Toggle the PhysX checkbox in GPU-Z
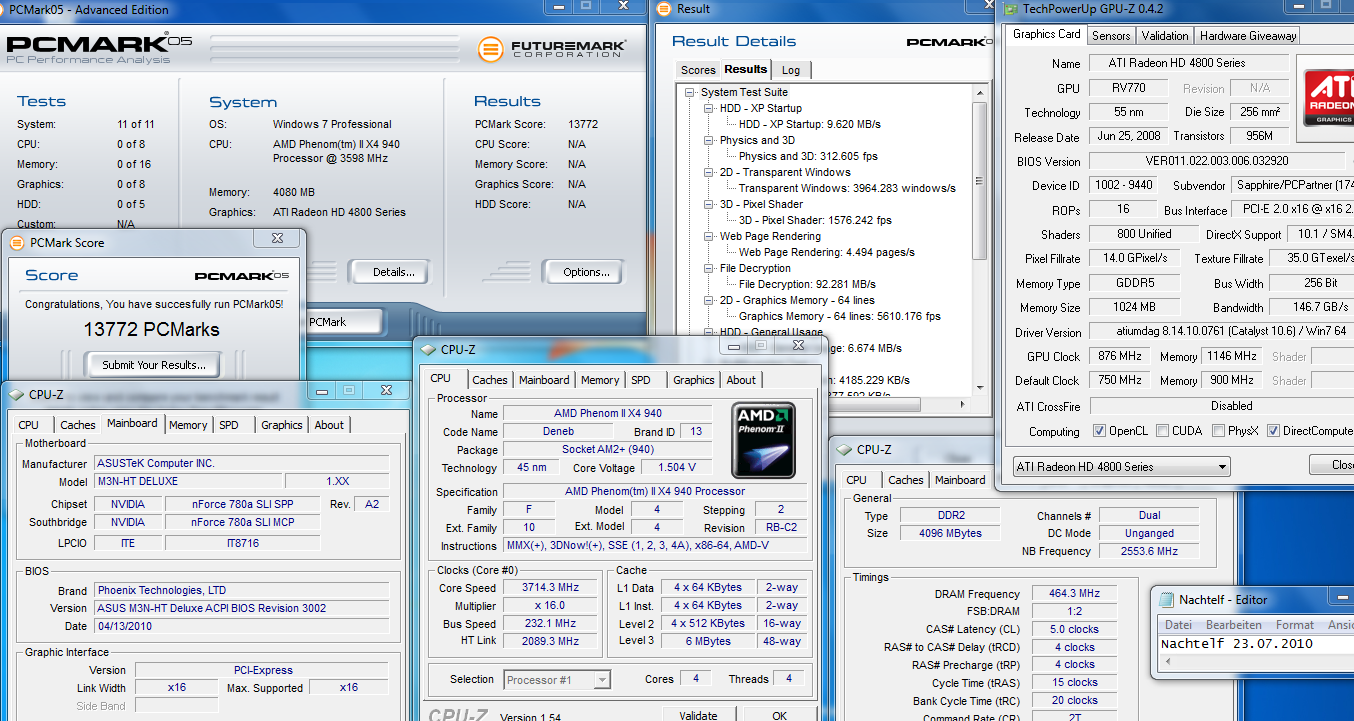This screenshot has width=1354, height=721. [1218, 431]
